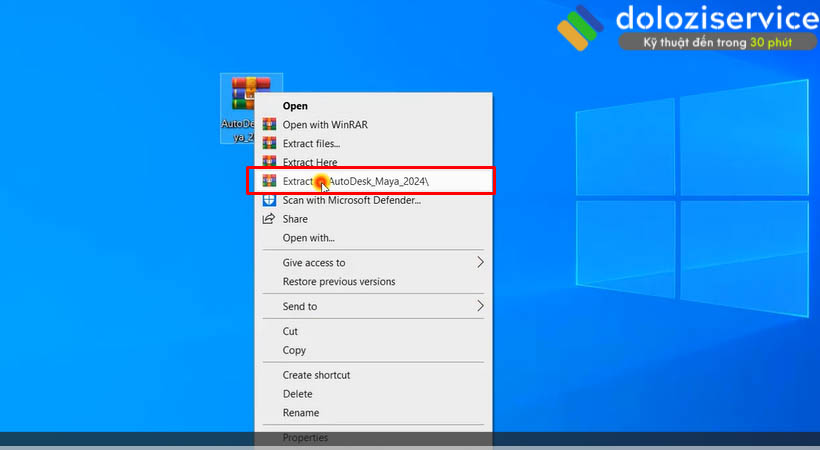Click the WinRAR icon beside Extract Here
The image size is (820, 450).
(x=268, y=162)
